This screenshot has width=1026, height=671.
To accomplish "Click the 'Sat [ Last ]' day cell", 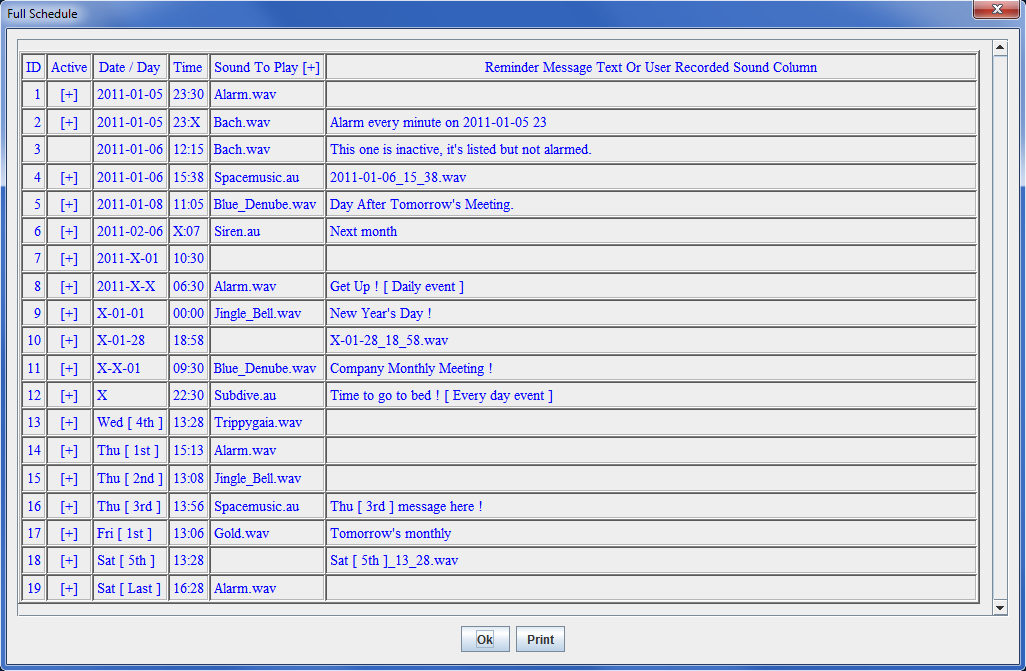I will (x=128, y=589).
